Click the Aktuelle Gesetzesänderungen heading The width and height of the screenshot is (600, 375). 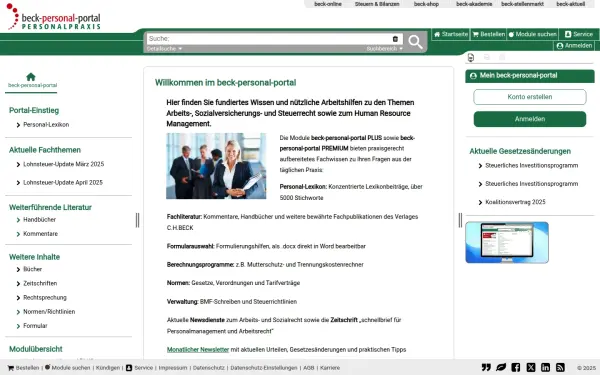coord(520,151)
